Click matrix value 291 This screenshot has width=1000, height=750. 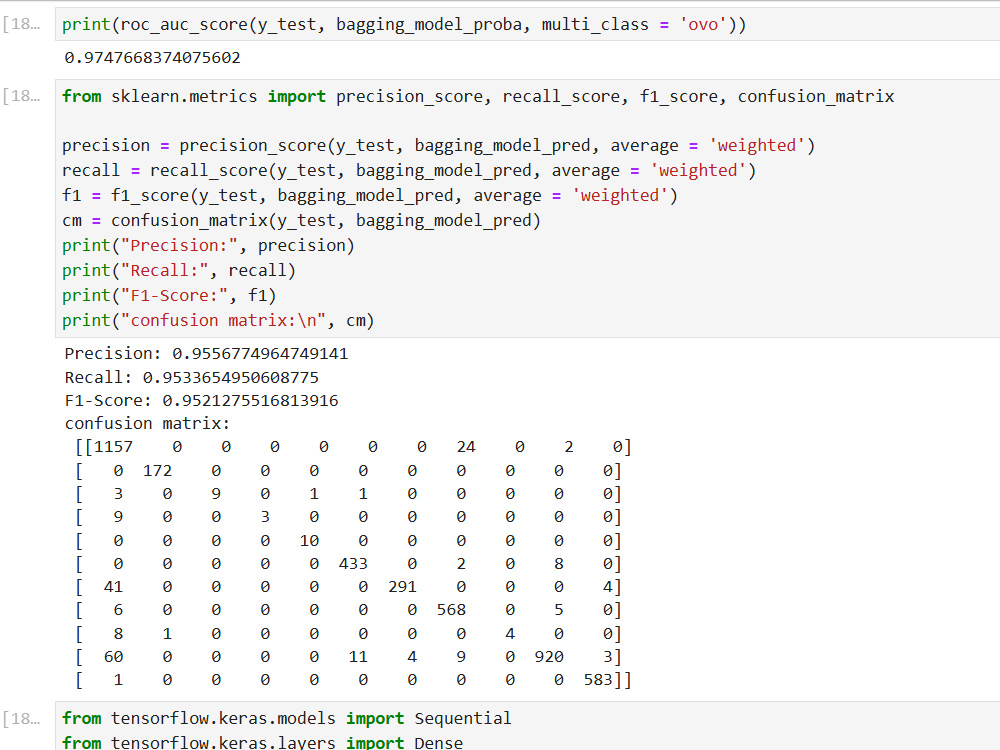402,587
